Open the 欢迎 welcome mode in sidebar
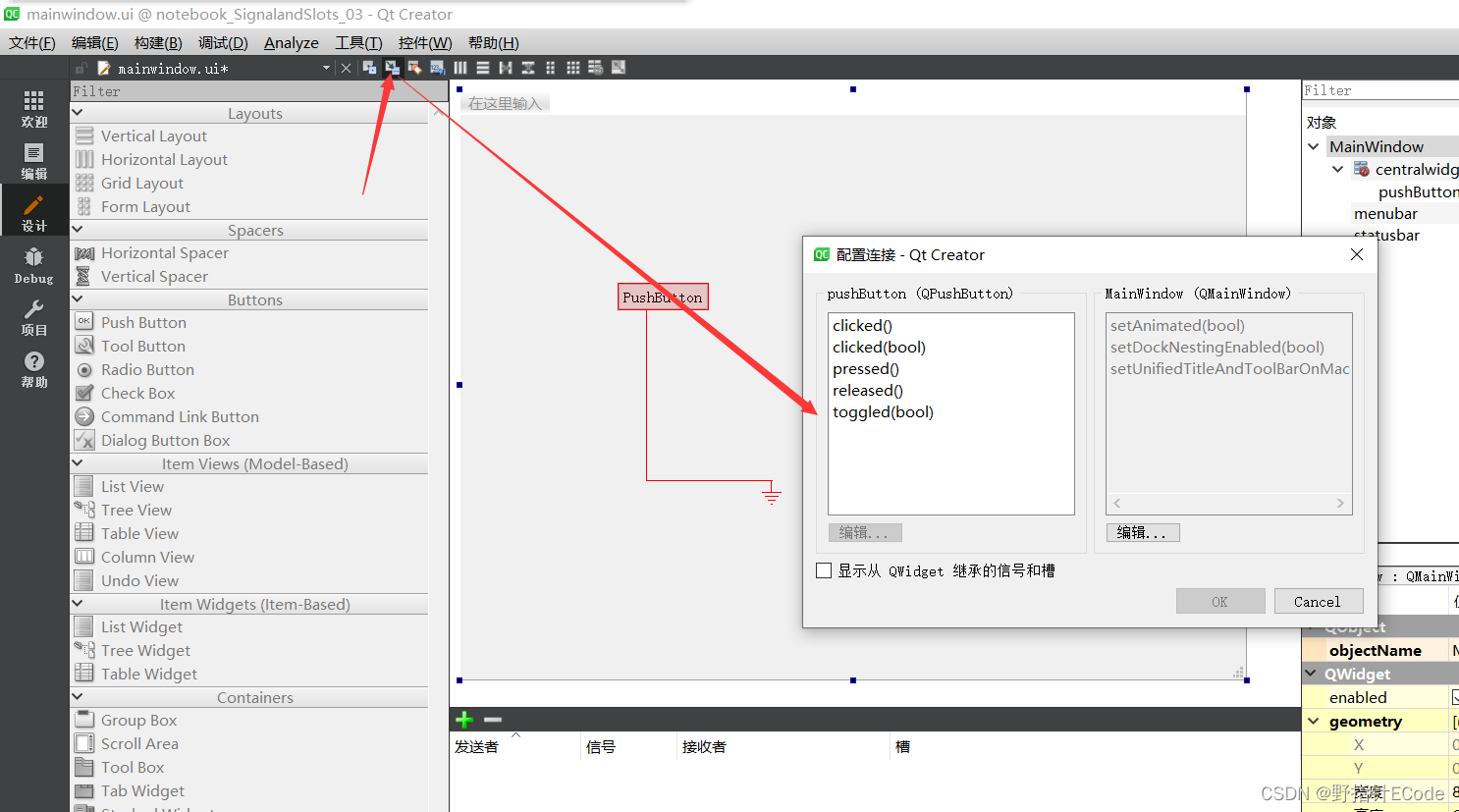 pos(34,108)
